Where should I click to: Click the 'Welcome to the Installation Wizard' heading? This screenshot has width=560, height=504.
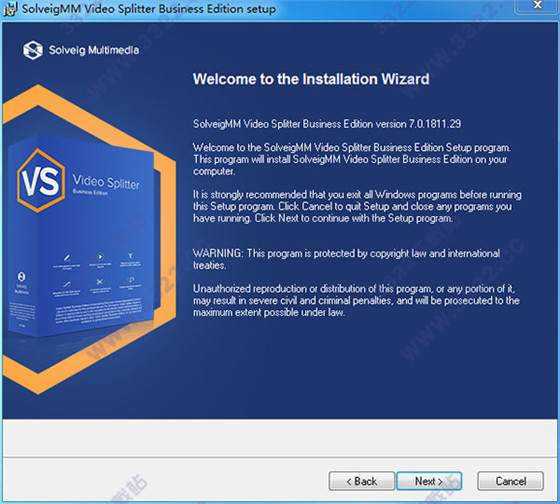[x=311, y=79]
